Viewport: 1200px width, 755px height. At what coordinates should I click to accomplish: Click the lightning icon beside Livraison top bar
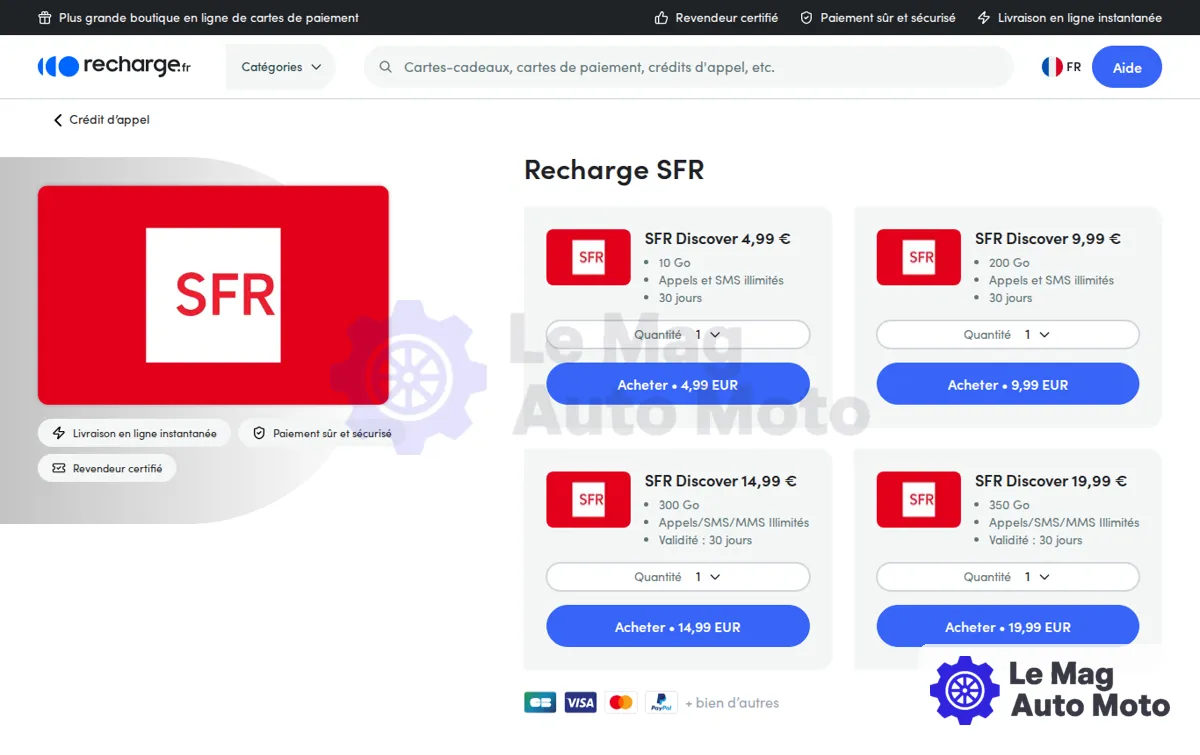pyautogui.click(x=984, y=18)
